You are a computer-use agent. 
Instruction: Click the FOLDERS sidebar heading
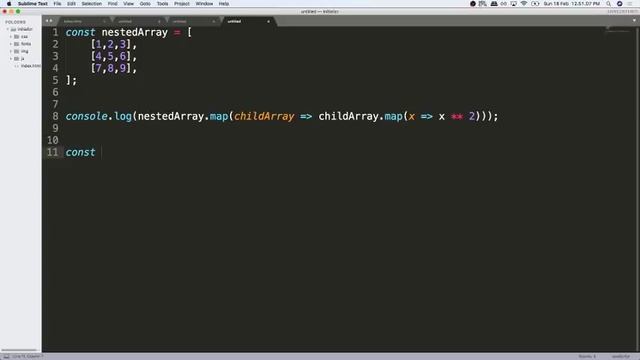[x=16, y=22]
